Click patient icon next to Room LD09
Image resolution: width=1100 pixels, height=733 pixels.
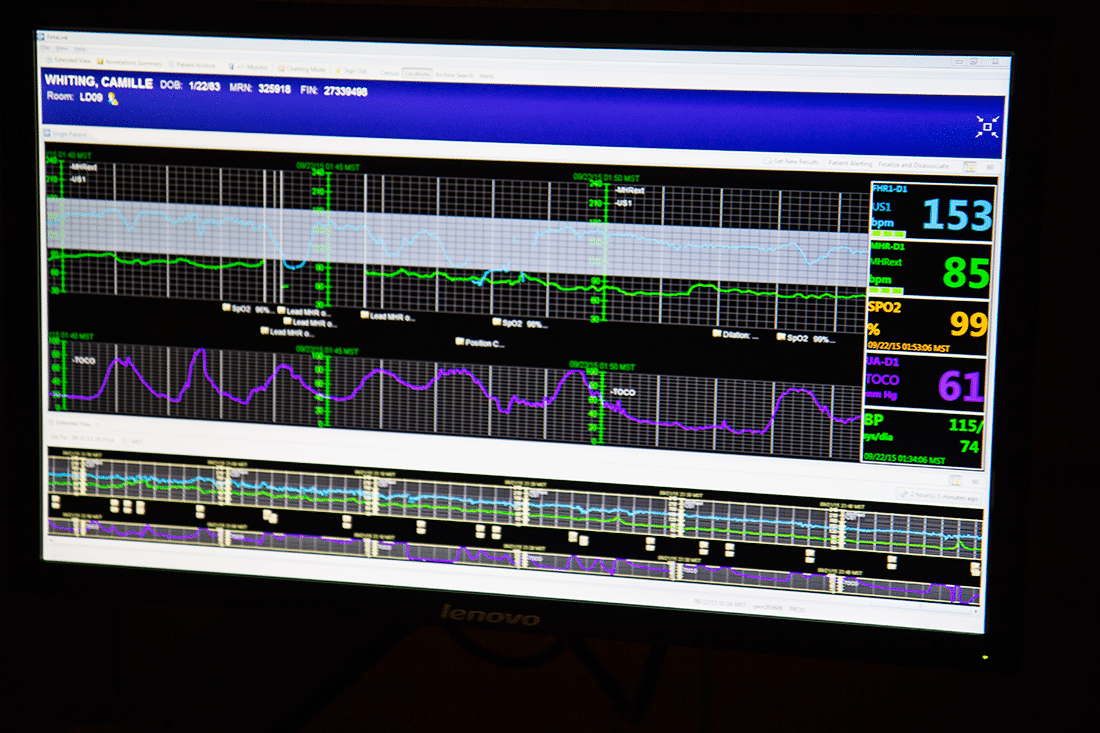(113, 99)
